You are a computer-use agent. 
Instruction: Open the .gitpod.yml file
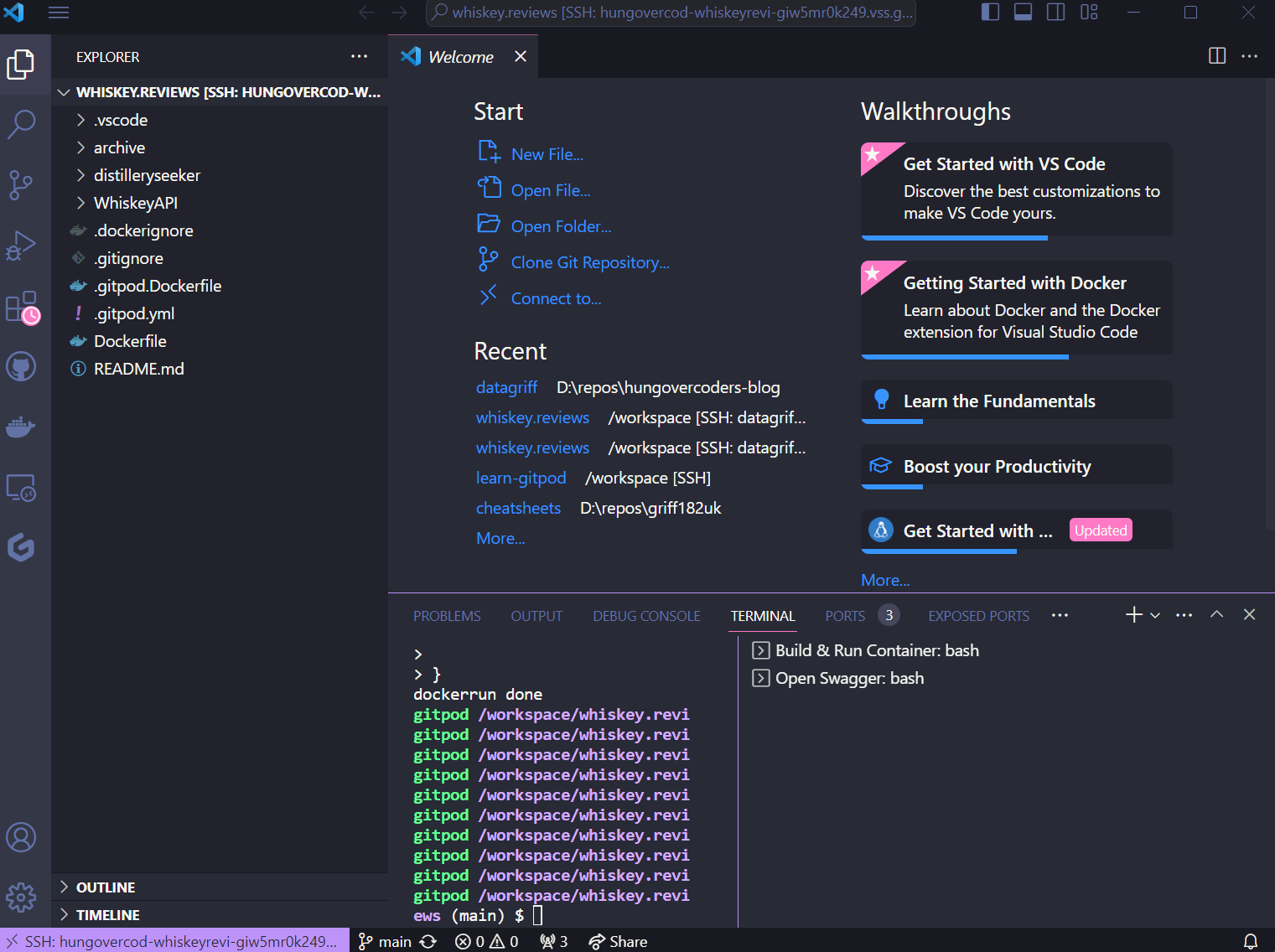[220, 313]
